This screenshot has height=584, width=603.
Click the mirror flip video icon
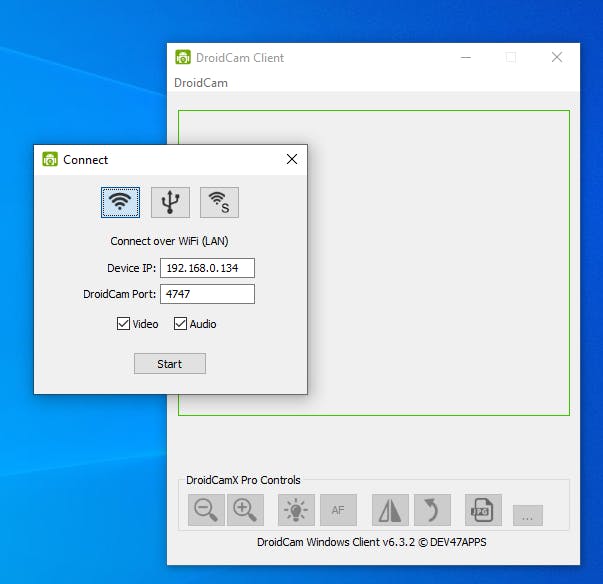tap(390, 510)
